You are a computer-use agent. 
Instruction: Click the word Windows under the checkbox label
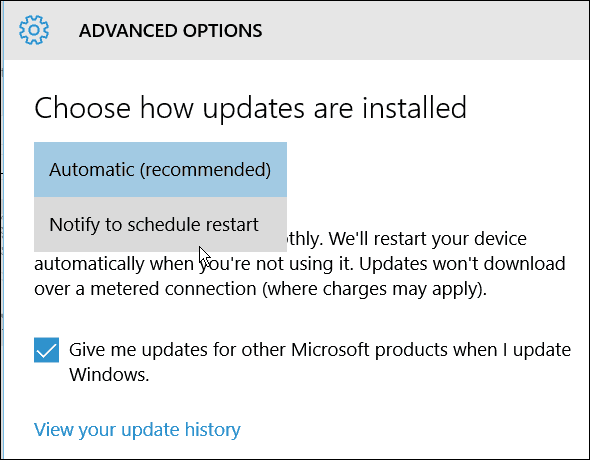(109, 375)
